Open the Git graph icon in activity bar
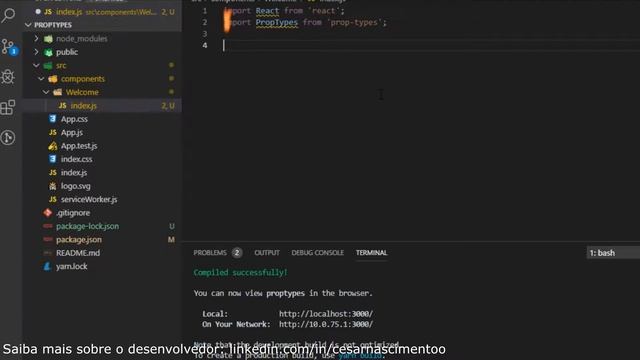Screen dimensions: 640x360 pyautogui.click(x=8, y=138)
